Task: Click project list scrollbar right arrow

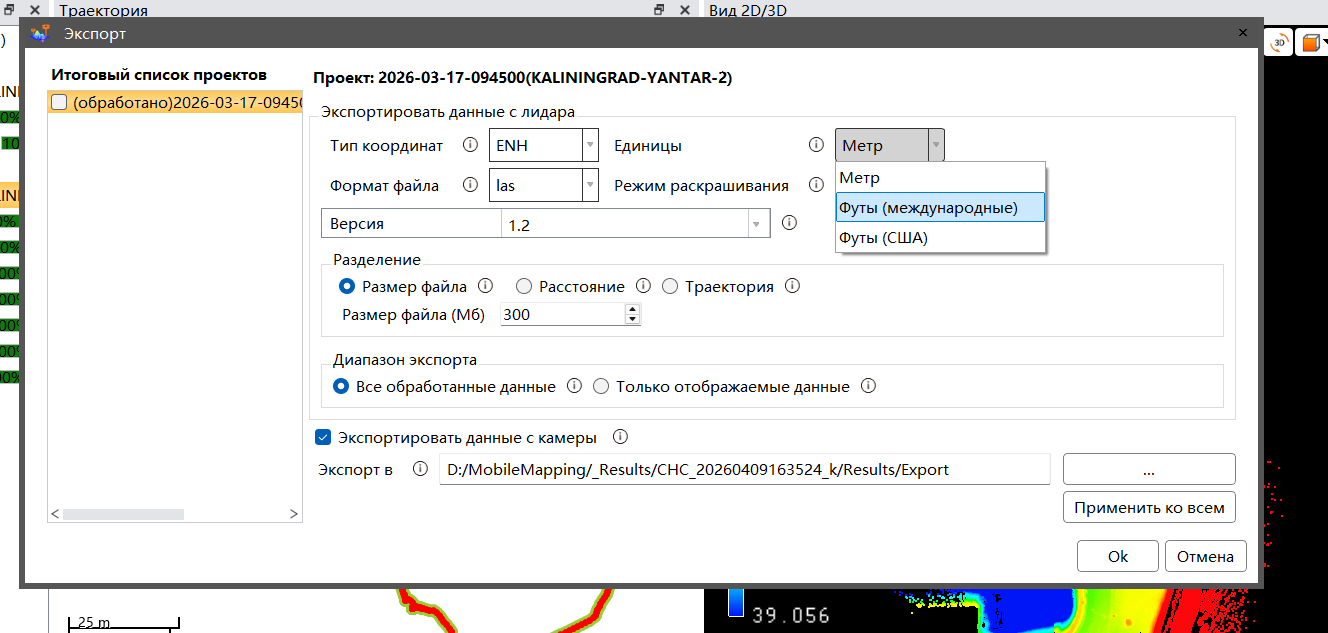Action: click(294, 514)
